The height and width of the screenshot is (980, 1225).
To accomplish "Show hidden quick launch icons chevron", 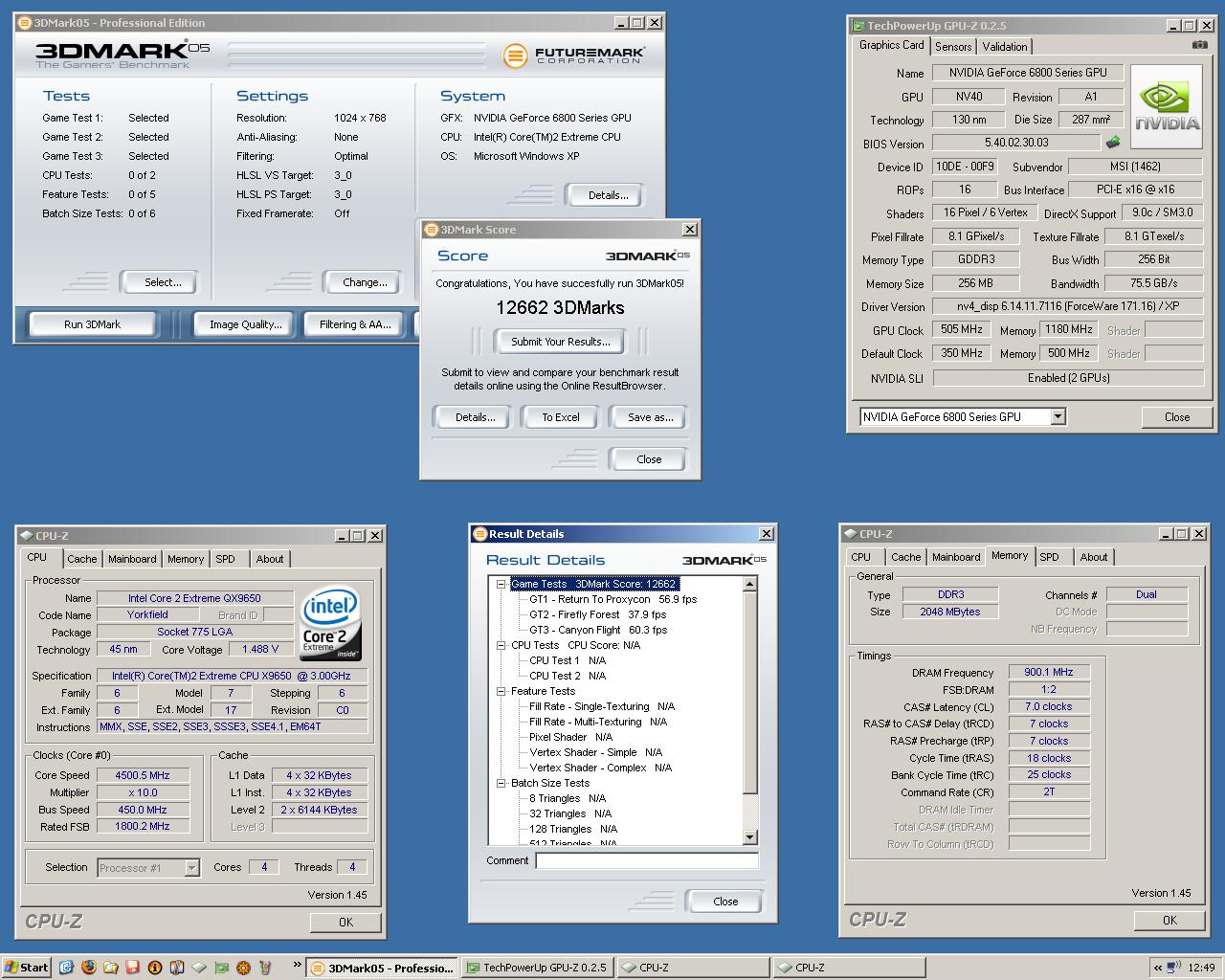I will tap(297, 965).
